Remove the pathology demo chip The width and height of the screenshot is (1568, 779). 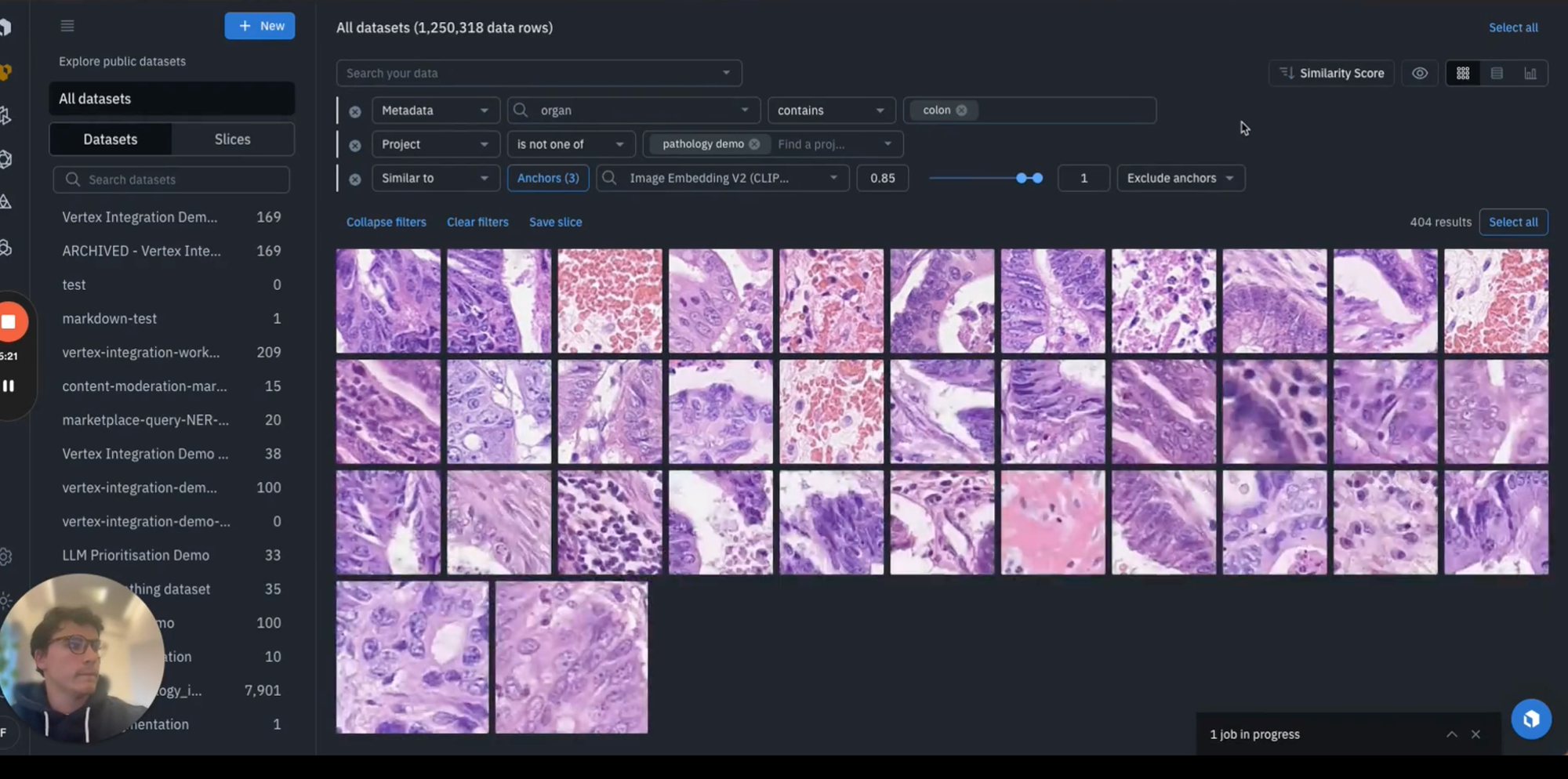754,144
